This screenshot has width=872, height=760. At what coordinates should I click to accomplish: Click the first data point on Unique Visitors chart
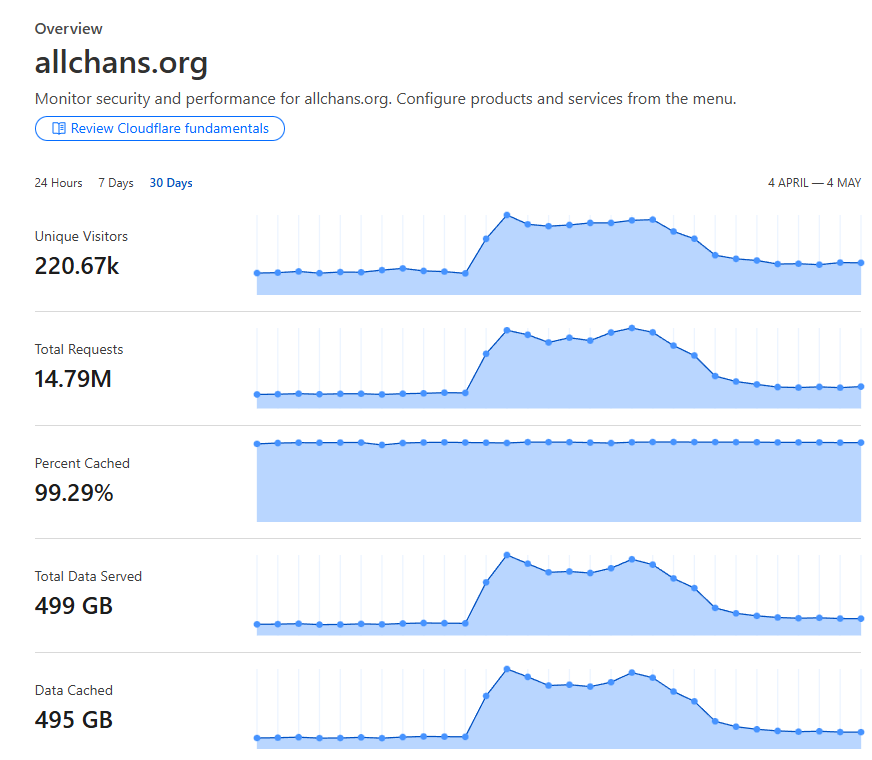257,273
